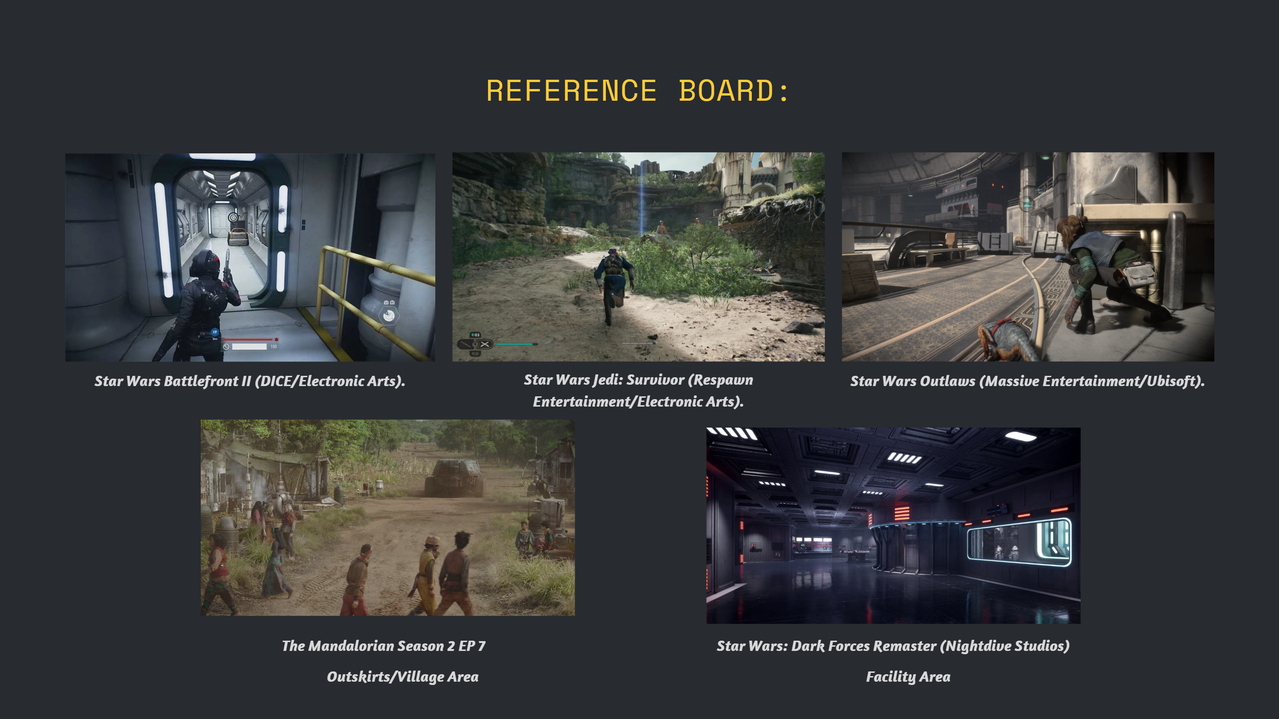This screenshot has width=1279, height=719.
Task: Select the Star Wars Jedi: Survivor image
Action: click(x=638, y=257)
